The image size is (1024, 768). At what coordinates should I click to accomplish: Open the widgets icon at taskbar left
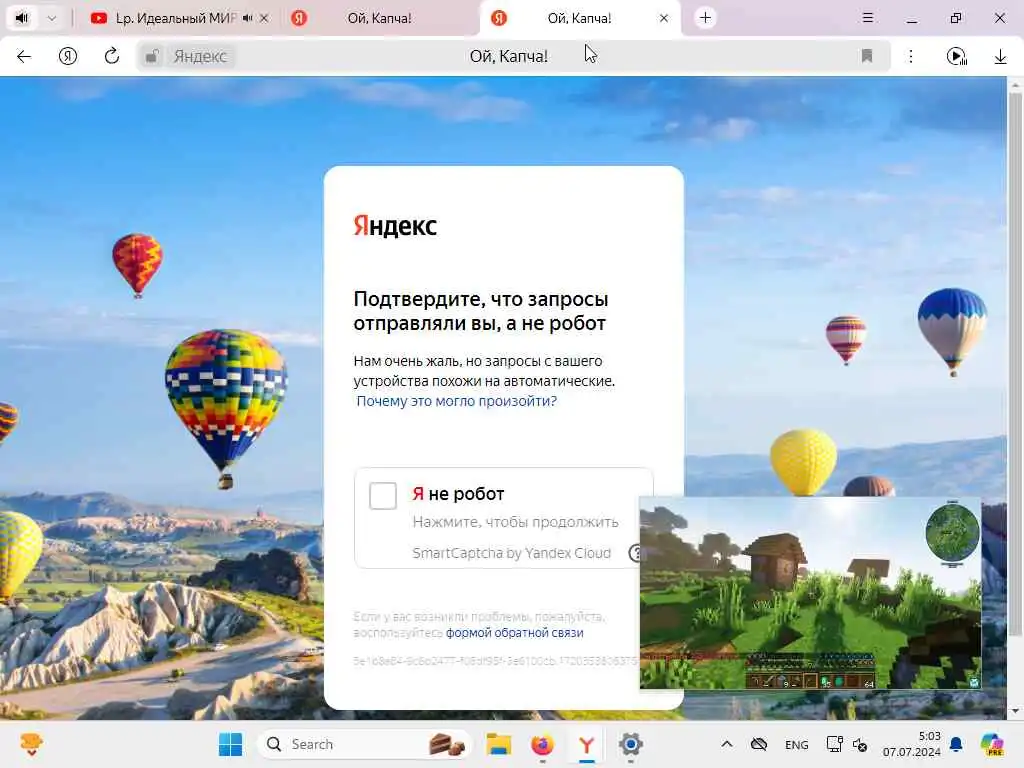(31, 744)
